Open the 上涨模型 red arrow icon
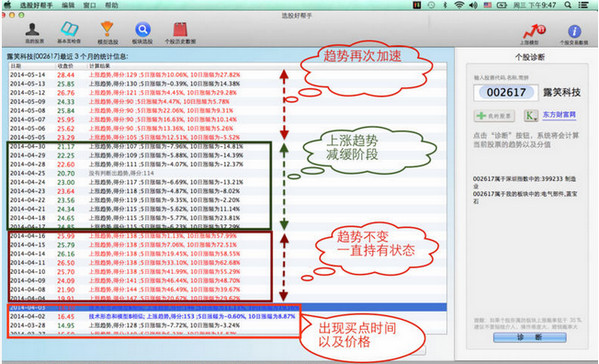 click(534, 34)
